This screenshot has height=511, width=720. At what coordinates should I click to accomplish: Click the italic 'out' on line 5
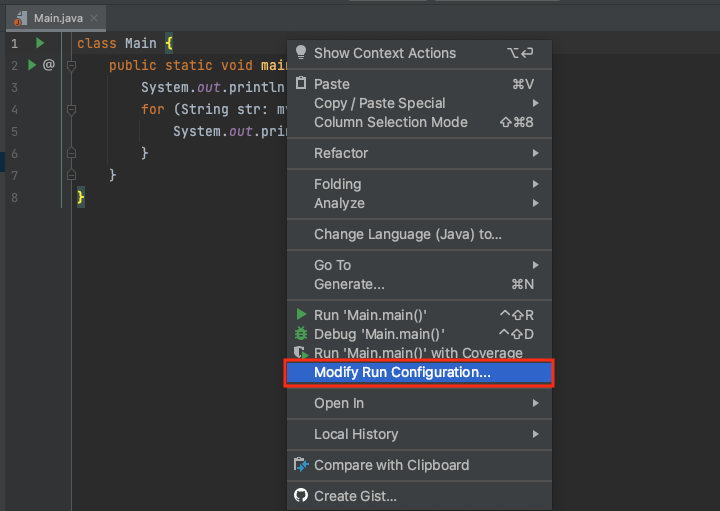241,131
